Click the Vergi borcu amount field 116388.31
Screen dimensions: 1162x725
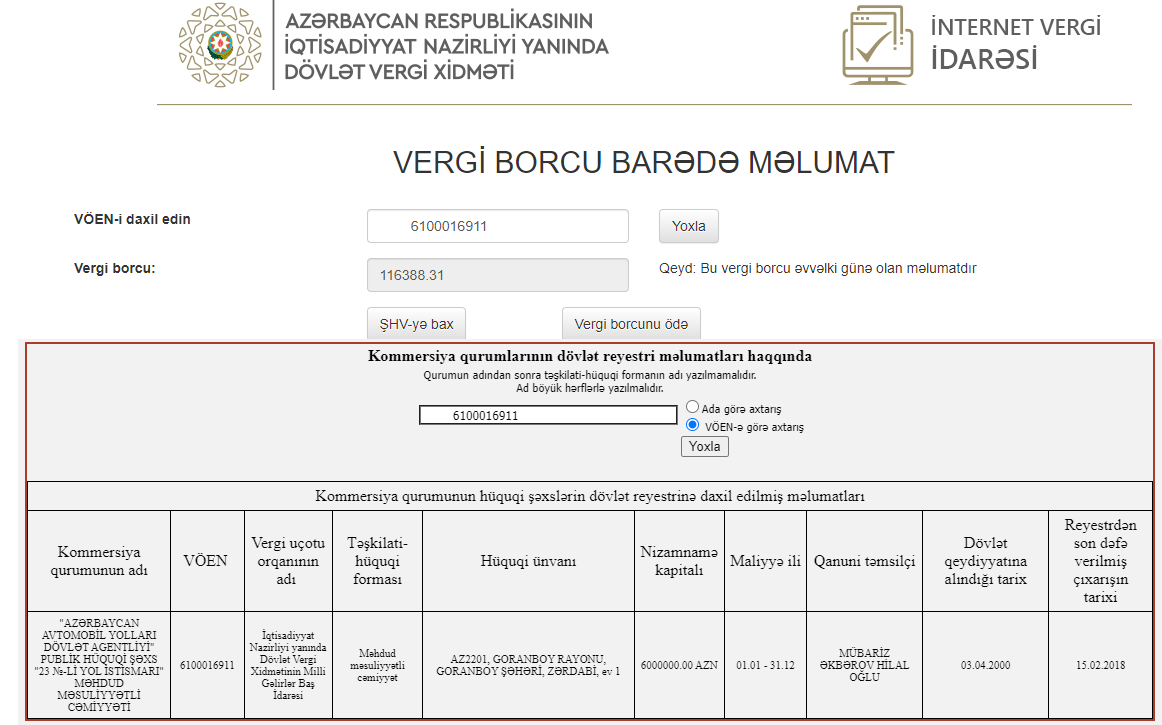pyautogui.click(x=498, y=275)
